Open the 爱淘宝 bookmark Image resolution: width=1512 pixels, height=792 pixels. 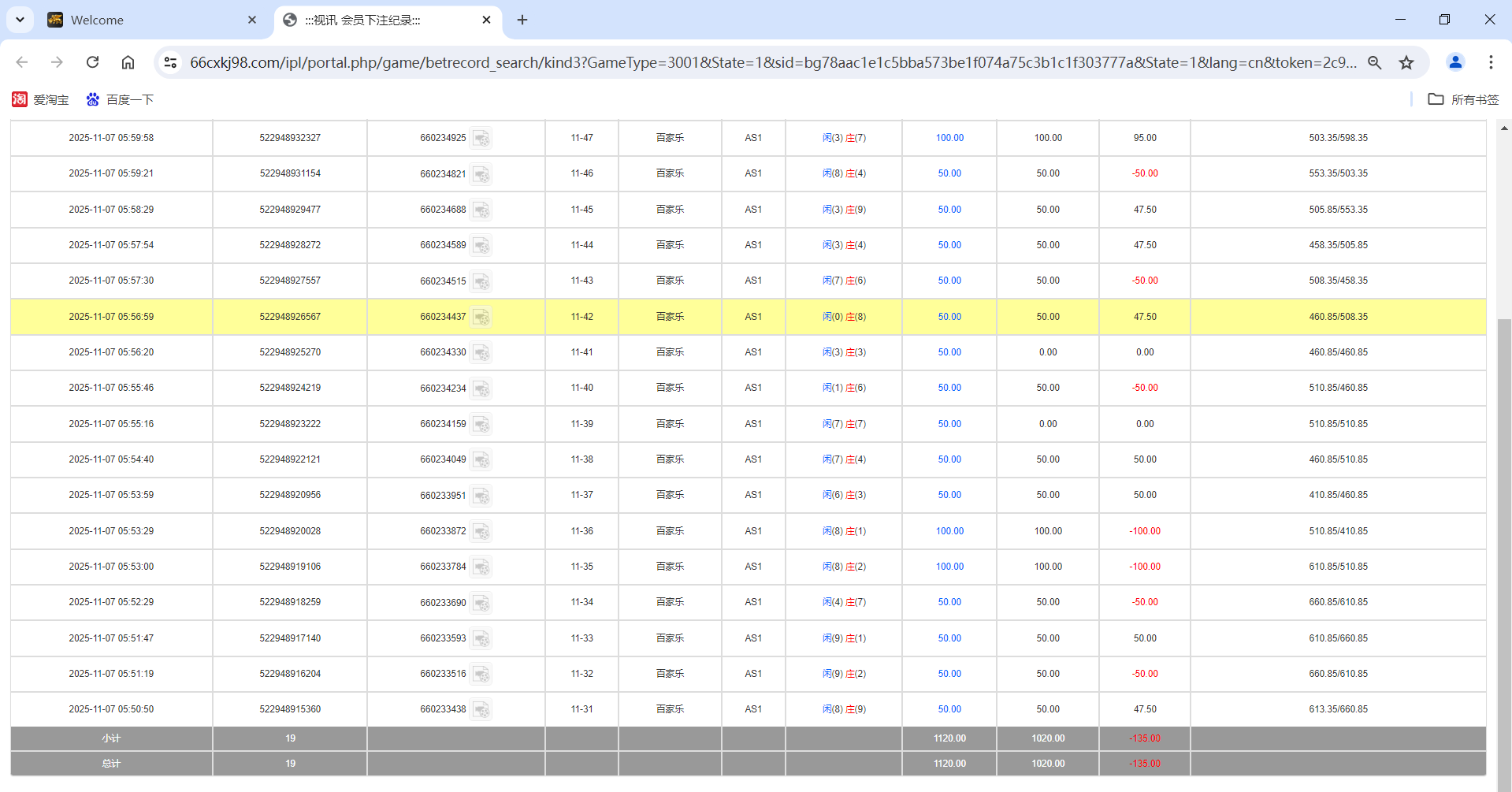(x=41, y=99)
